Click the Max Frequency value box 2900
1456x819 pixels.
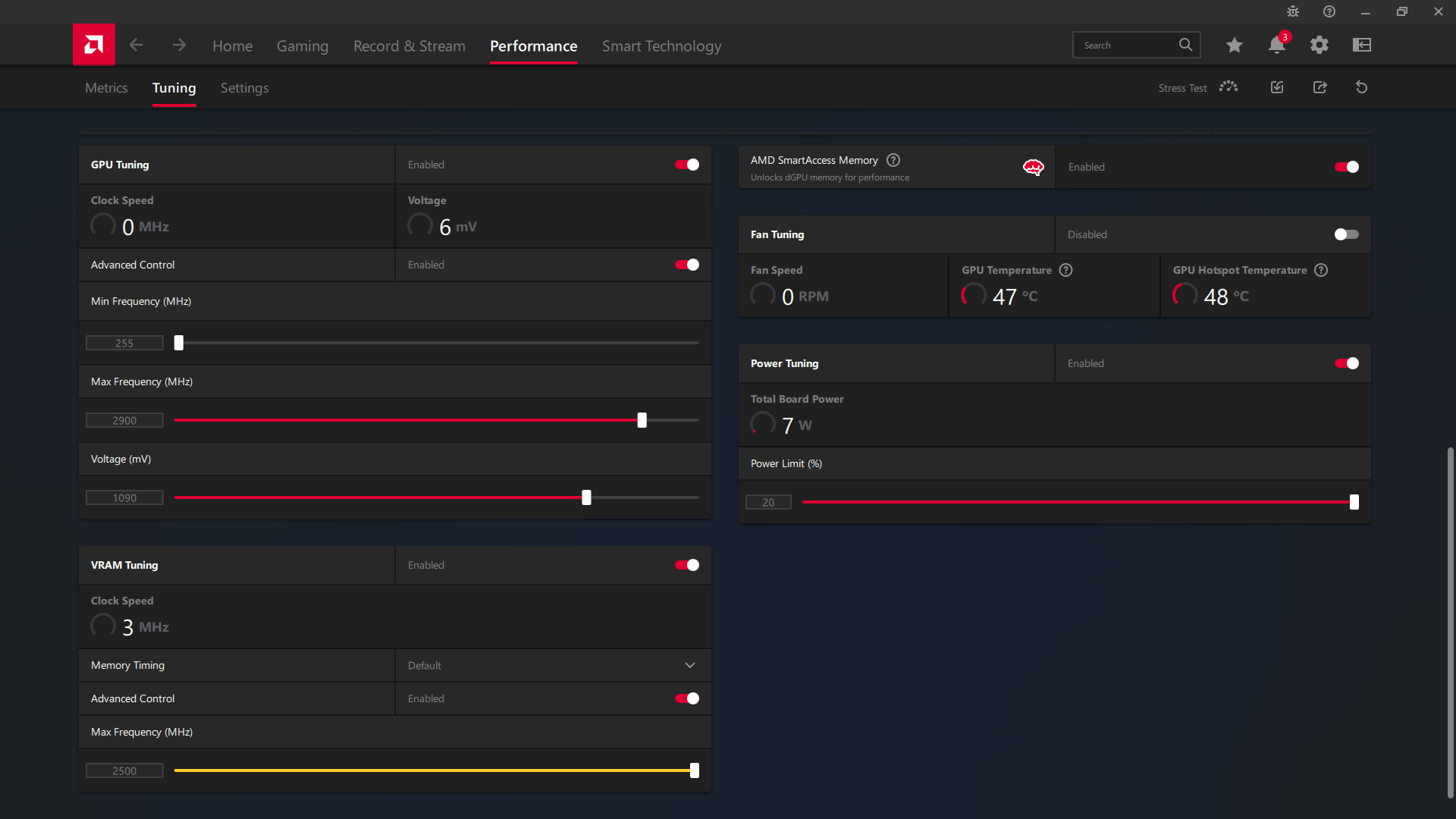pos(124,420)
